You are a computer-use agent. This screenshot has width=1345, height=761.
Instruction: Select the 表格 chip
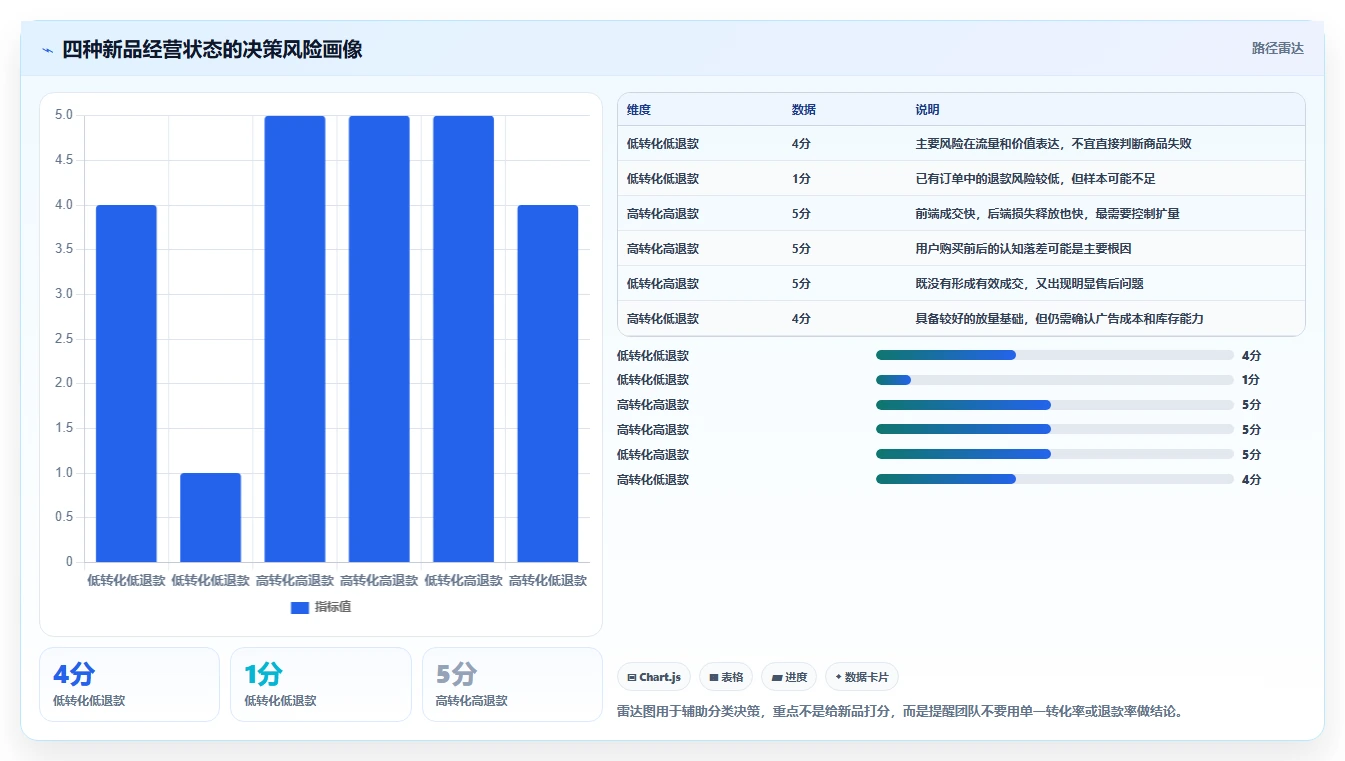pos(726,677)
